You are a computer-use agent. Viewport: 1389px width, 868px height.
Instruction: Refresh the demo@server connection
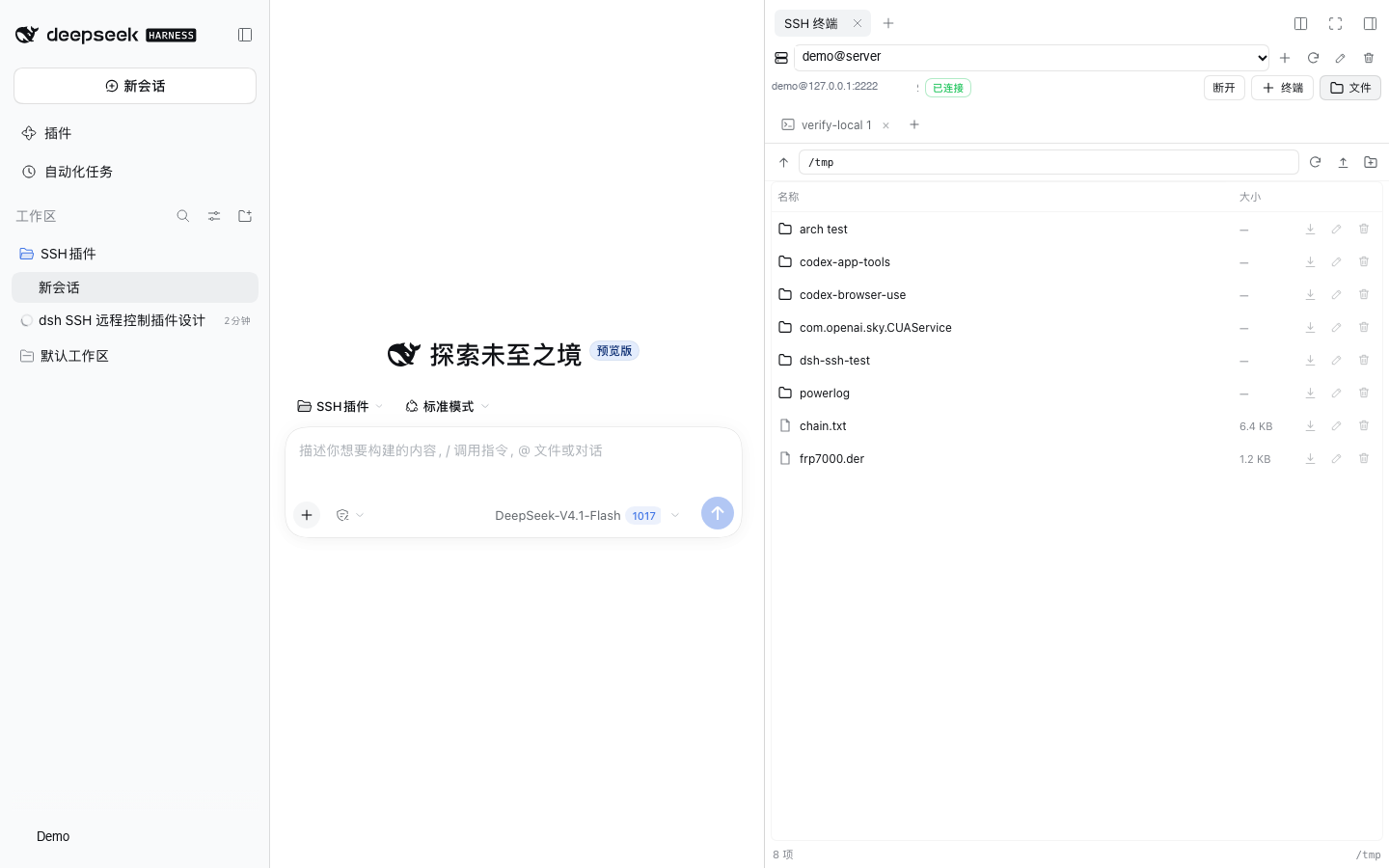coord(1313,58)
